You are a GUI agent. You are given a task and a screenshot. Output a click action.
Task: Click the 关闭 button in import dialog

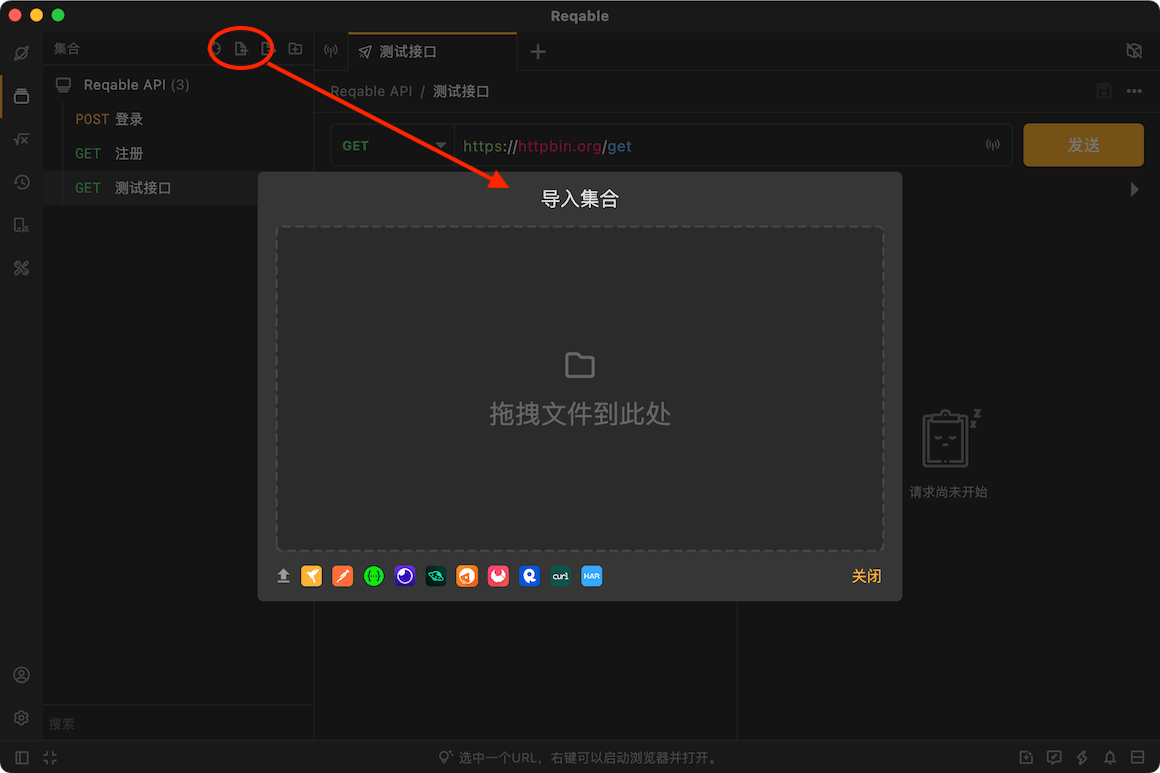[x=866, y=576]
